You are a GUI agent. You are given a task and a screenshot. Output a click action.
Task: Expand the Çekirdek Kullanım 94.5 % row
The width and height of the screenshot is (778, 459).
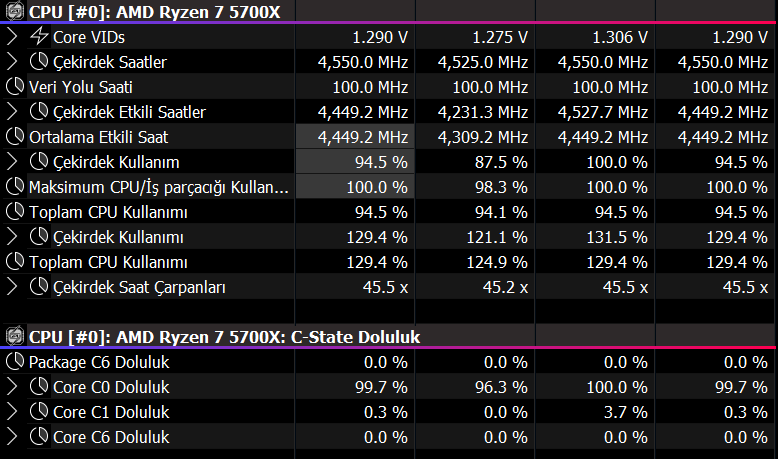(x=12, y=162)
